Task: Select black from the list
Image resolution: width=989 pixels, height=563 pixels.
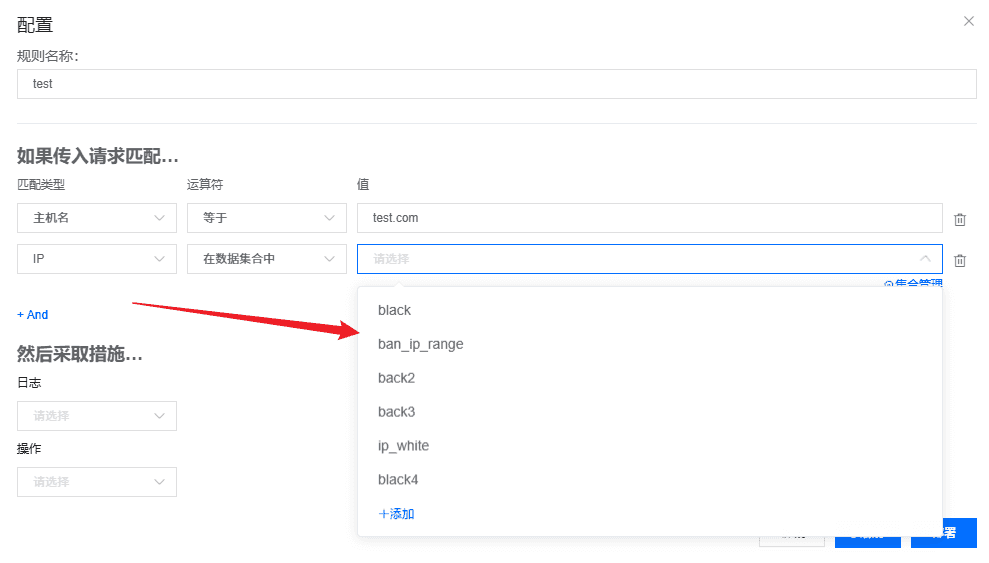Action: pos(395,310)
